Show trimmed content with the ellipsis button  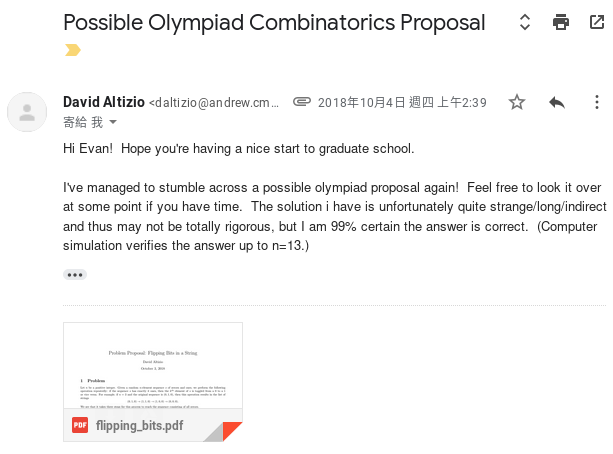pyautogui.click(x=74, y=274)
